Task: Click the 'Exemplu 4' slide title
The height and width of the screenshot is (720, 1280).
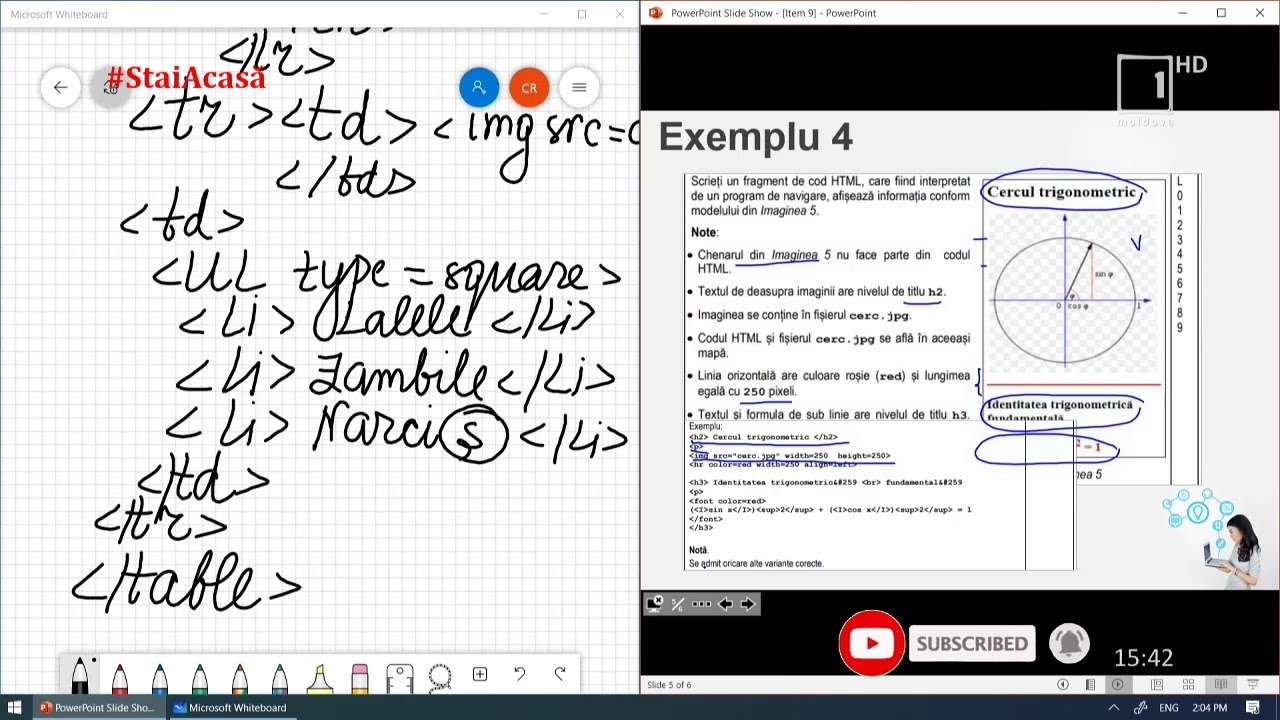Action: pos(755,137)
